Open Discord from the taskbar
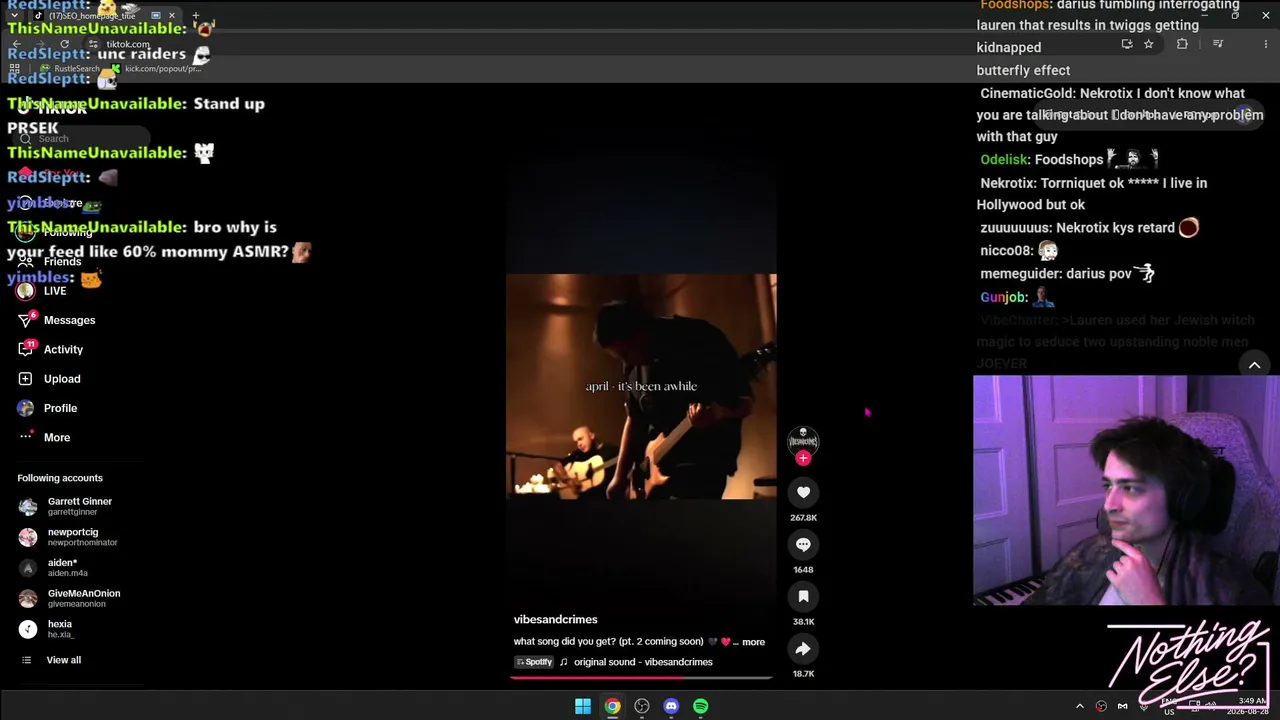This screenshot has height=720, width=1280. pos(671,706)
